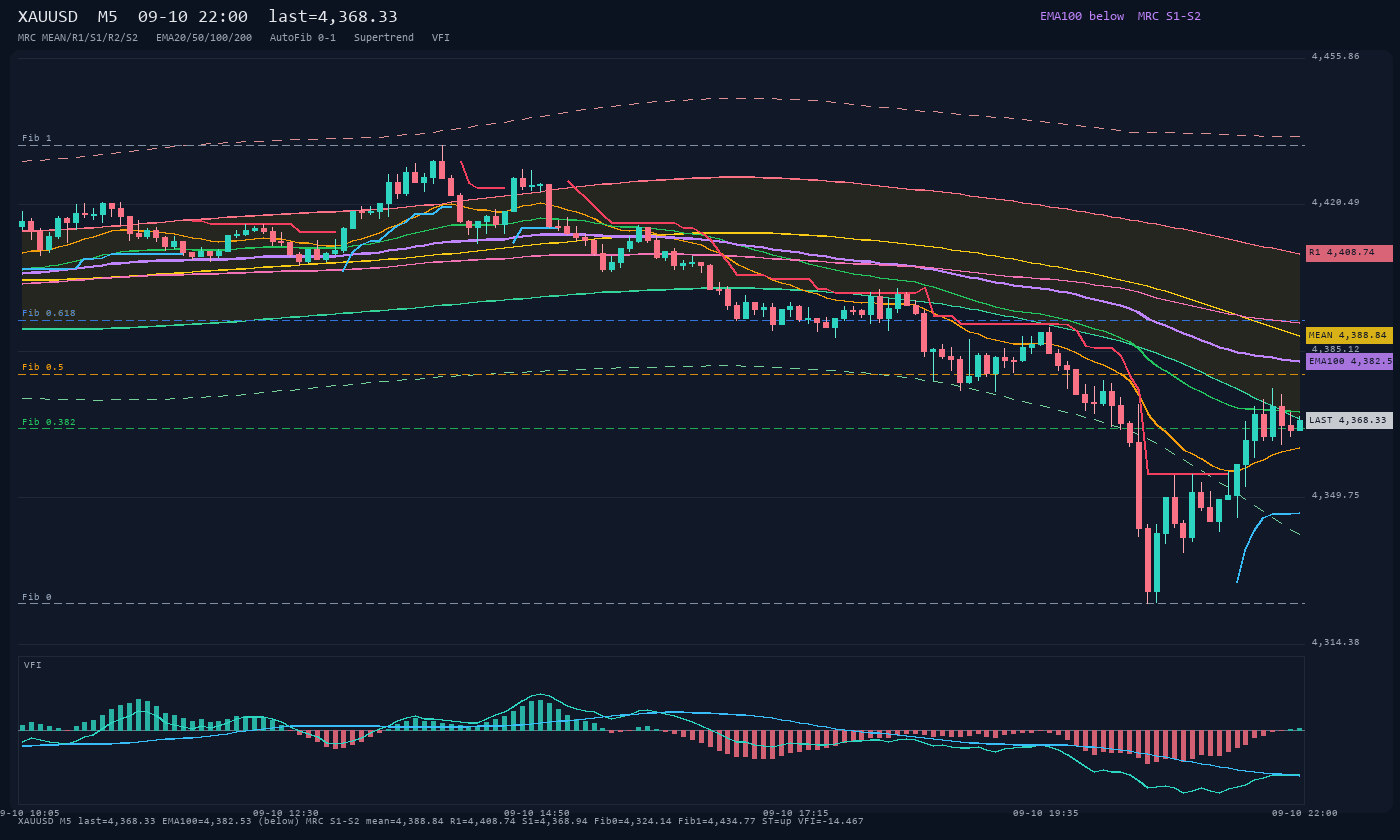Click the '09-10 12:30' time axis label
Image resolution: width=1400 pixels, height=840 pixels.
(286, 813)
